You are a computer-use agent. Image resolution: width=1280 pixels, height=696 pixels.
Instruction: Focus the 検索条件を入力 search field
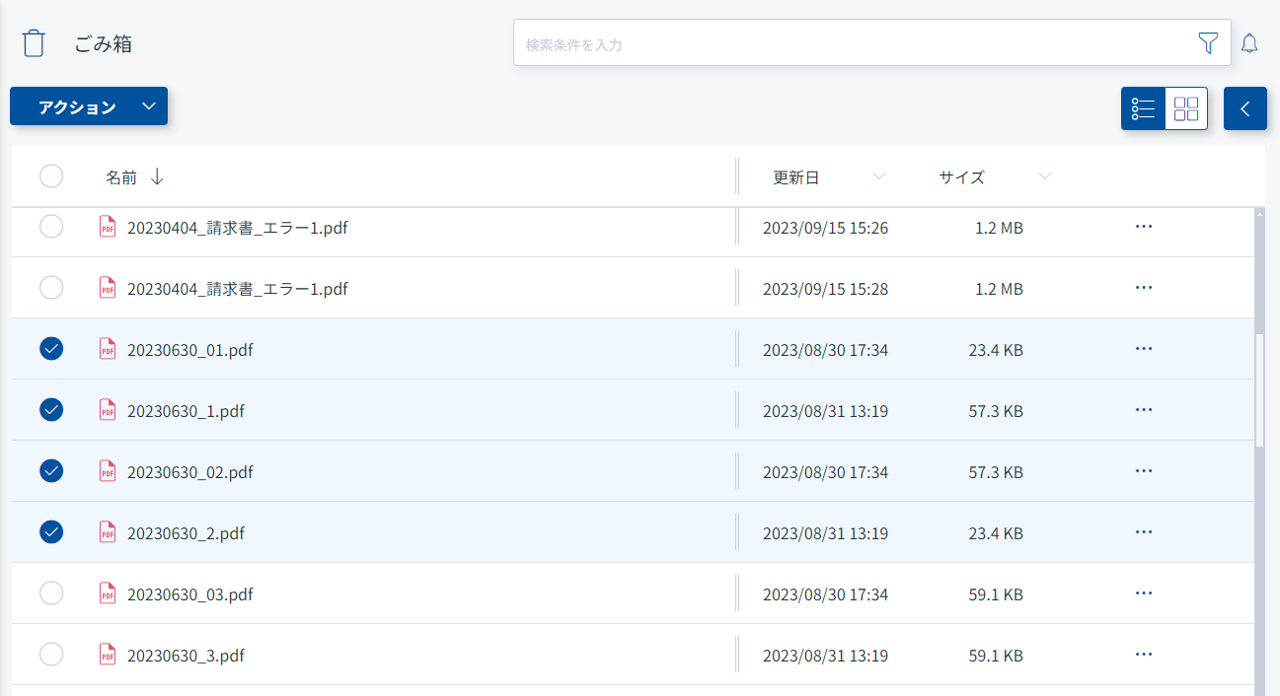(850, 44)
